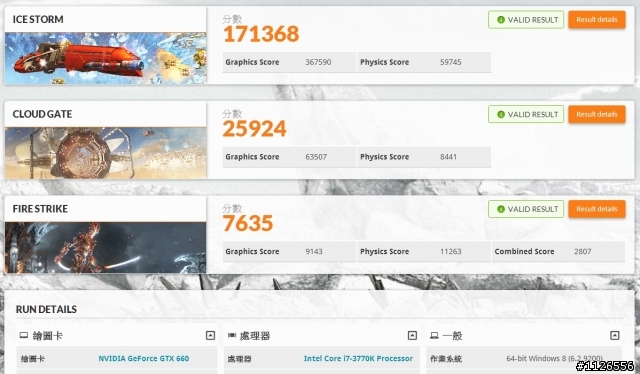640x374 pixels.
Task: Click the Fire Strike scene thumbnail
Action: coord(105,248)
